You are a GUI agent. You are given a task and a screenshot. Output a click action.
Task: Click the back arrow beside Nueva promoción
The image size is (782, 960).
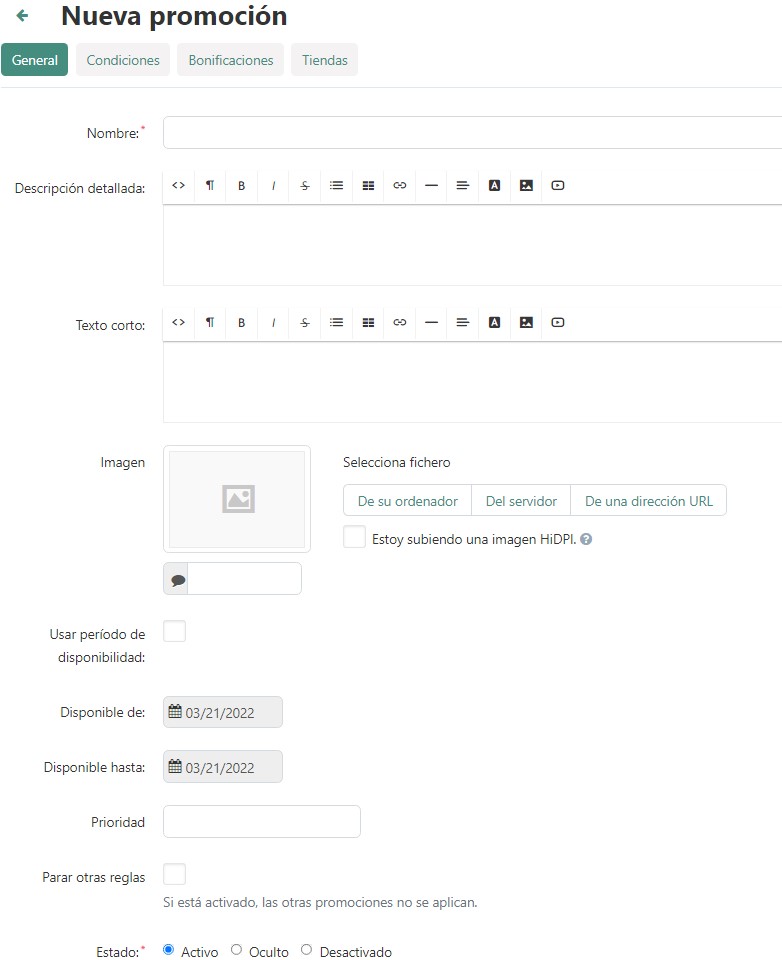22,16
